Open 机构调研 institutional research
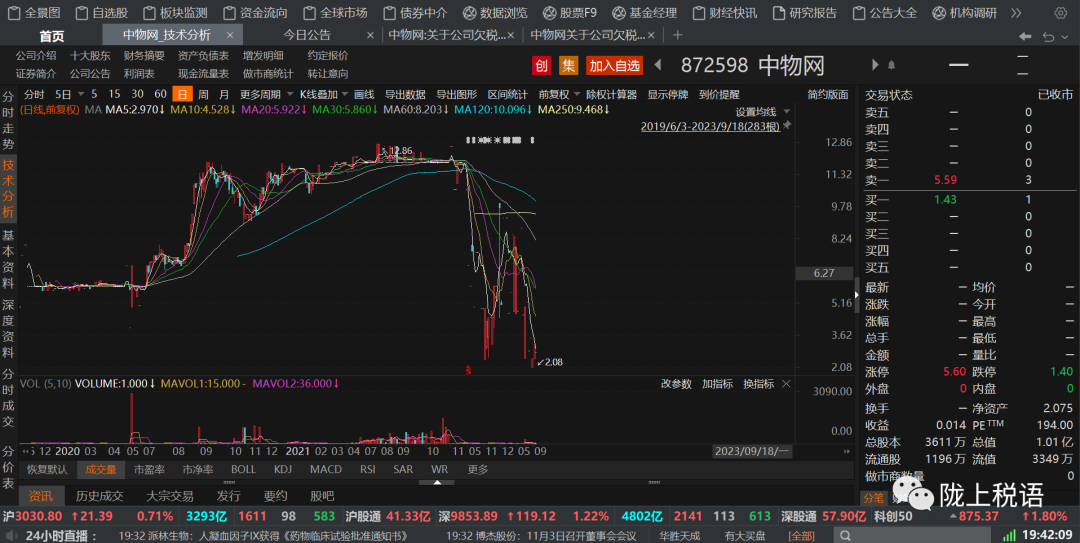This screenshot has width=1080, height=543. [964, 12]
